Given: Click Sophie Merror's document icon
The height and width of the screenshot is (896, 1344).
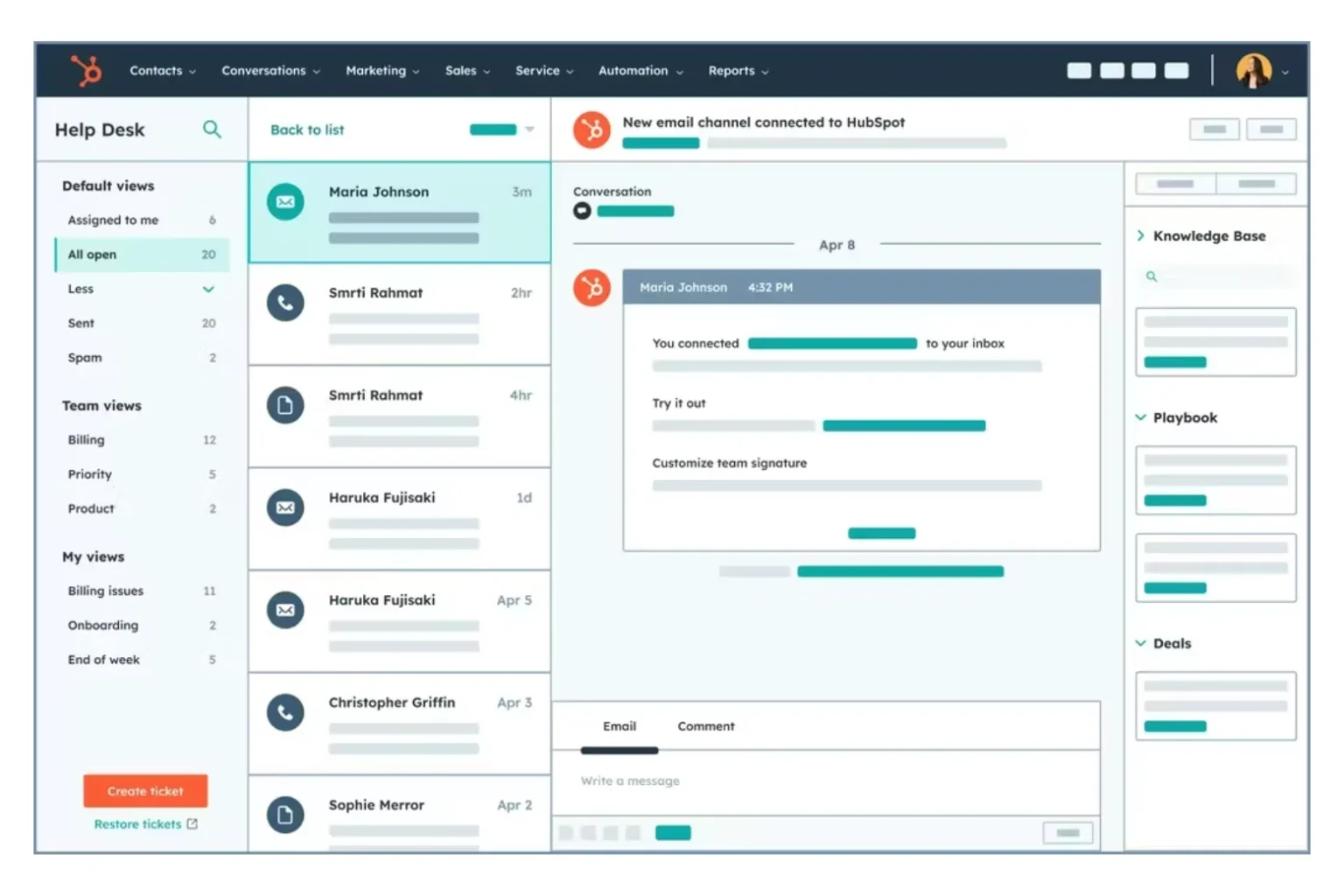Looking at the screenshot, I should 285,815.
